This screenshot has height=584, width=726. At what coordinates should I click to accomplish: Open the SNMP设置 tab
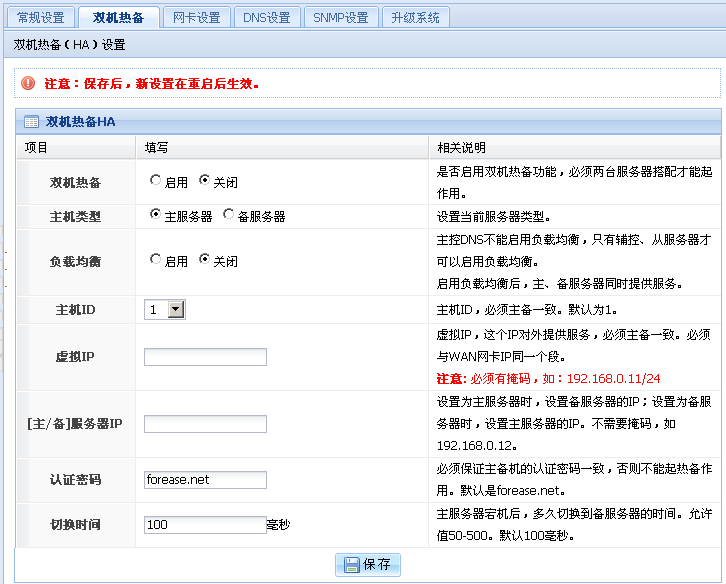click(x=340, y=17)
